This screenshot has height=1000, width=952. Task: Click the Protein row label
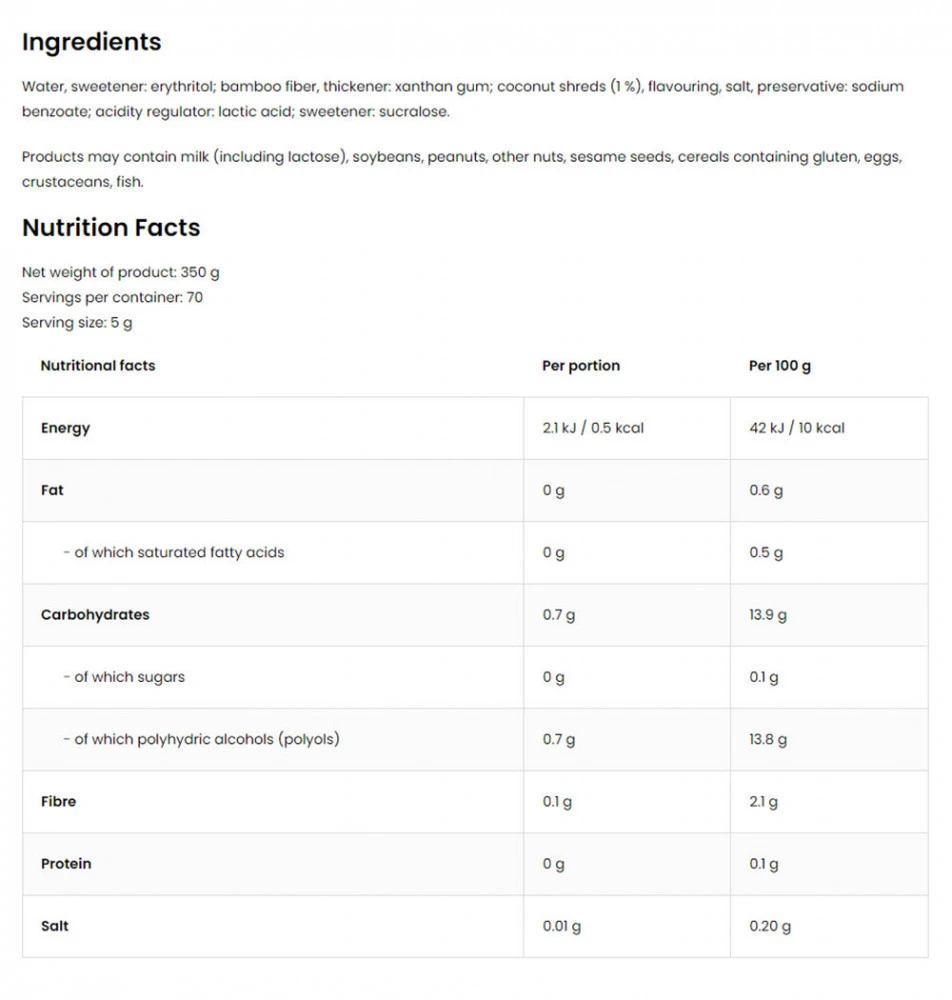pos(66,864)
